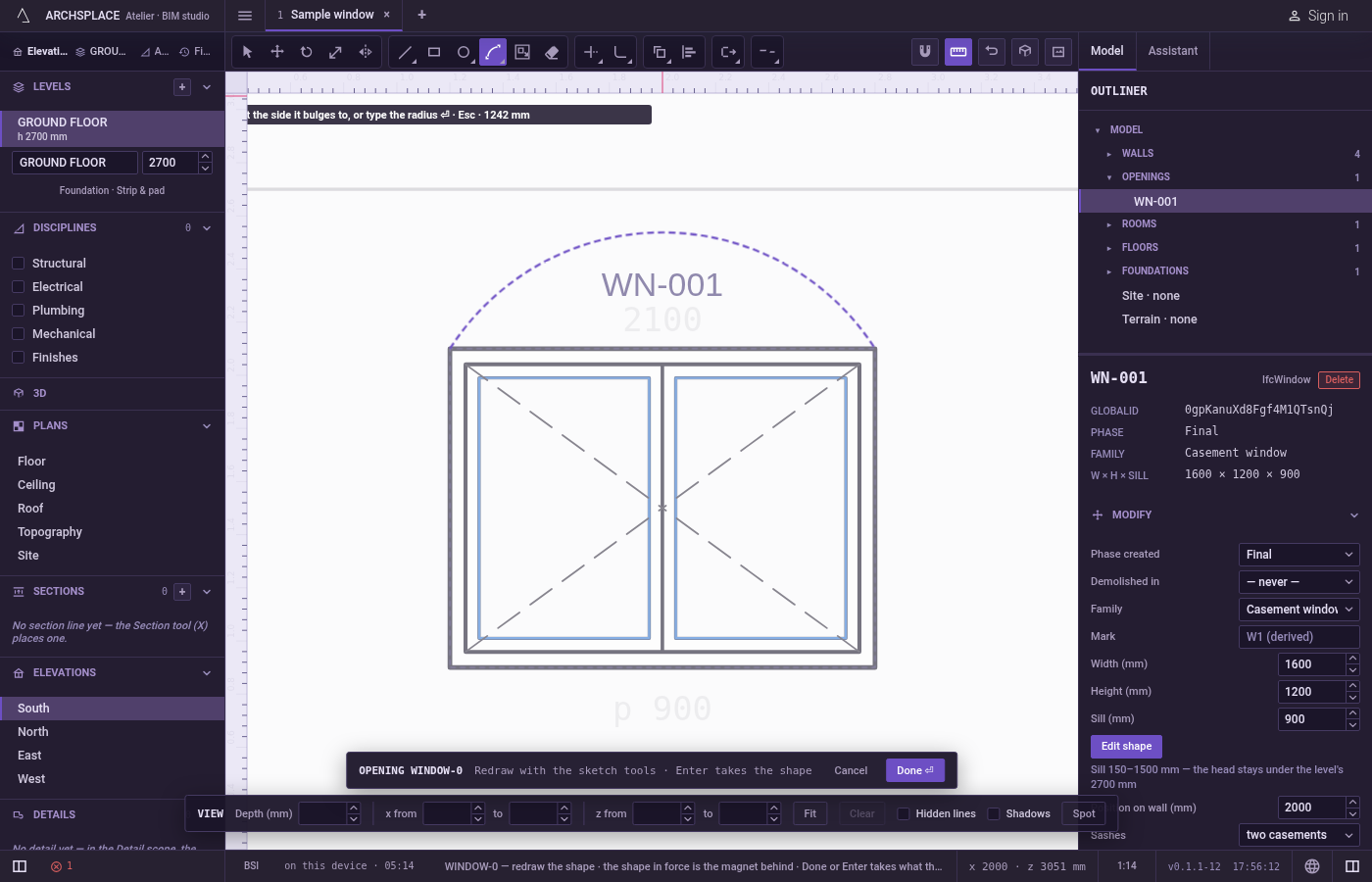Select the Circle sketch tool
The height and width of the screenshot is (882, 1372).
(x=464, y=52)
